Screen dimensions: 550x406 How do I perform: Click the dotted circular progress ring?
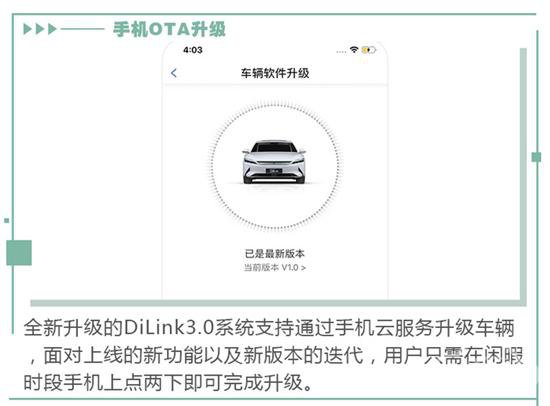275,167
